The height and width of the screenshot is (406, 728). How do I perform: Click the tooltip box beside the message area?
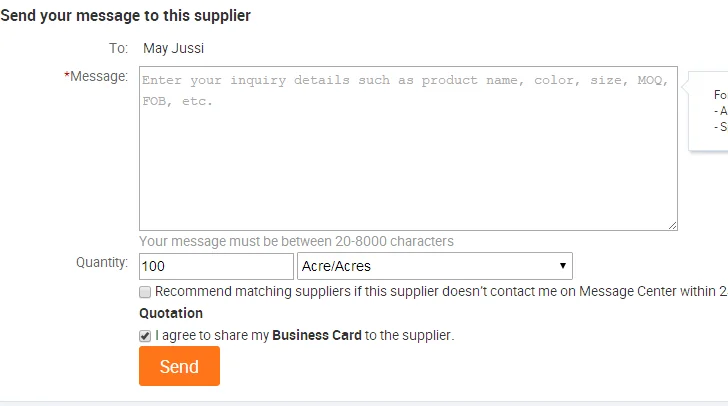712,111
